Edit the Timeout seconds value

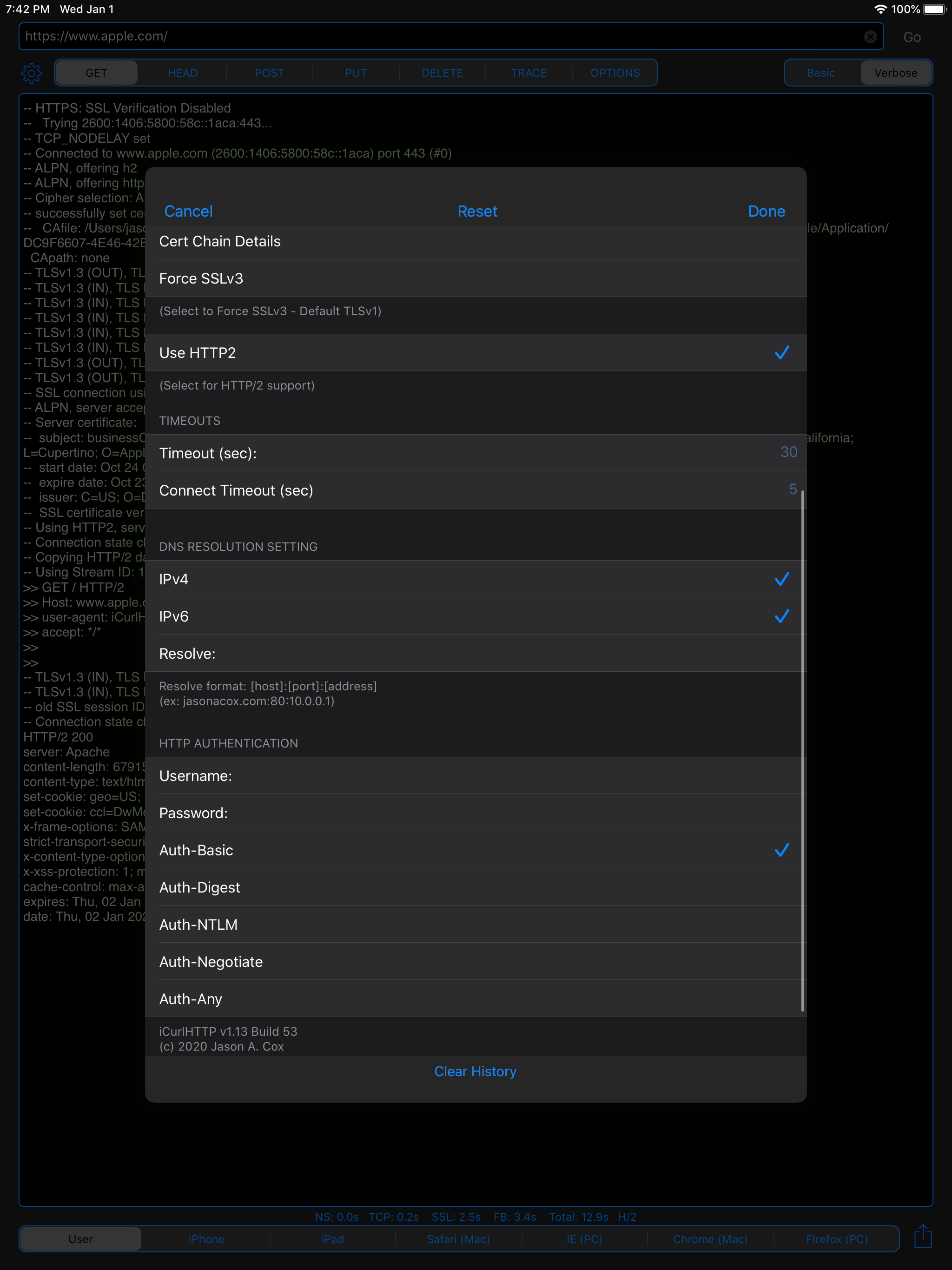click(x=788, y=452)
